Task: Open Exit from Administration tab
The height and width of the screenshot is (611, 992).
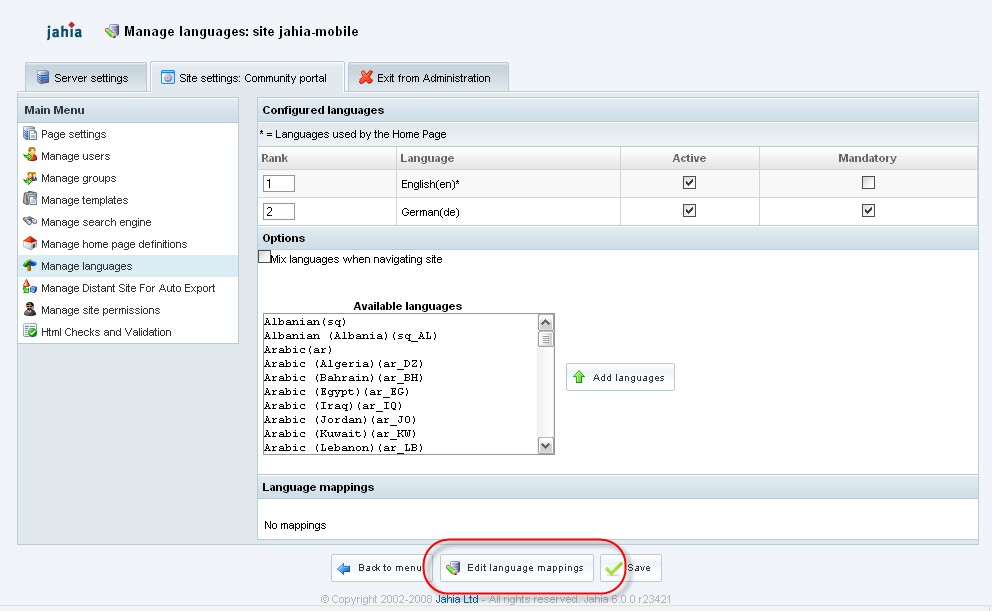Action: coord(428,77)
